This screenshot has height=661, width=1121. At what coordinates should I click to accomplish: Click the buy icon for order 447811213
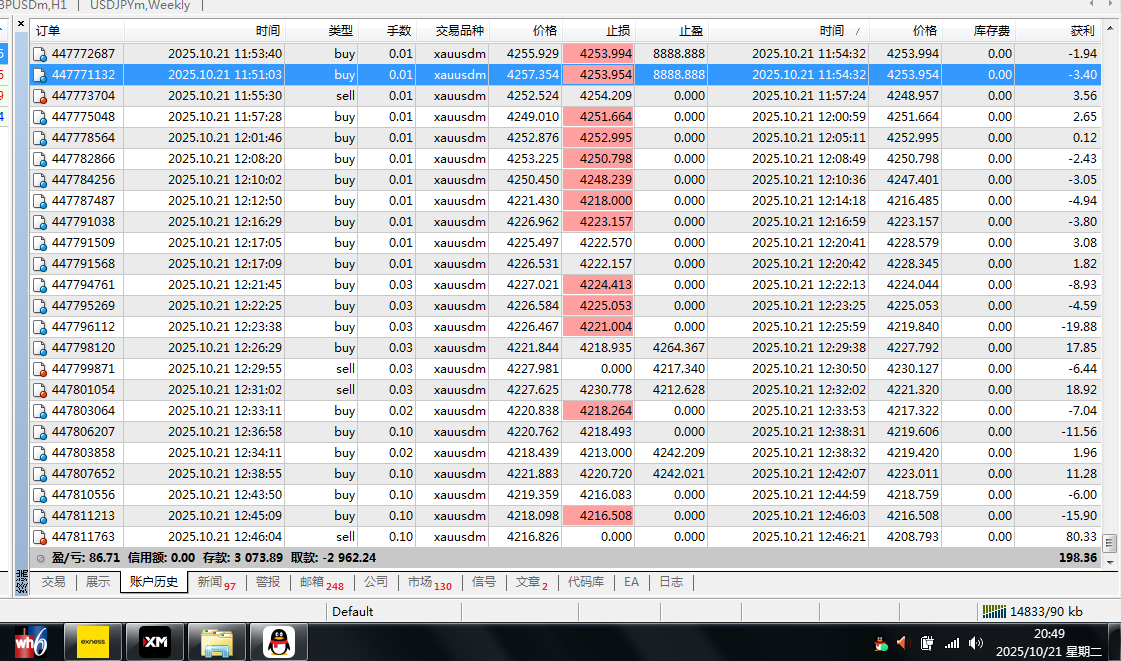pyautogui.click(x=40, y=516)
